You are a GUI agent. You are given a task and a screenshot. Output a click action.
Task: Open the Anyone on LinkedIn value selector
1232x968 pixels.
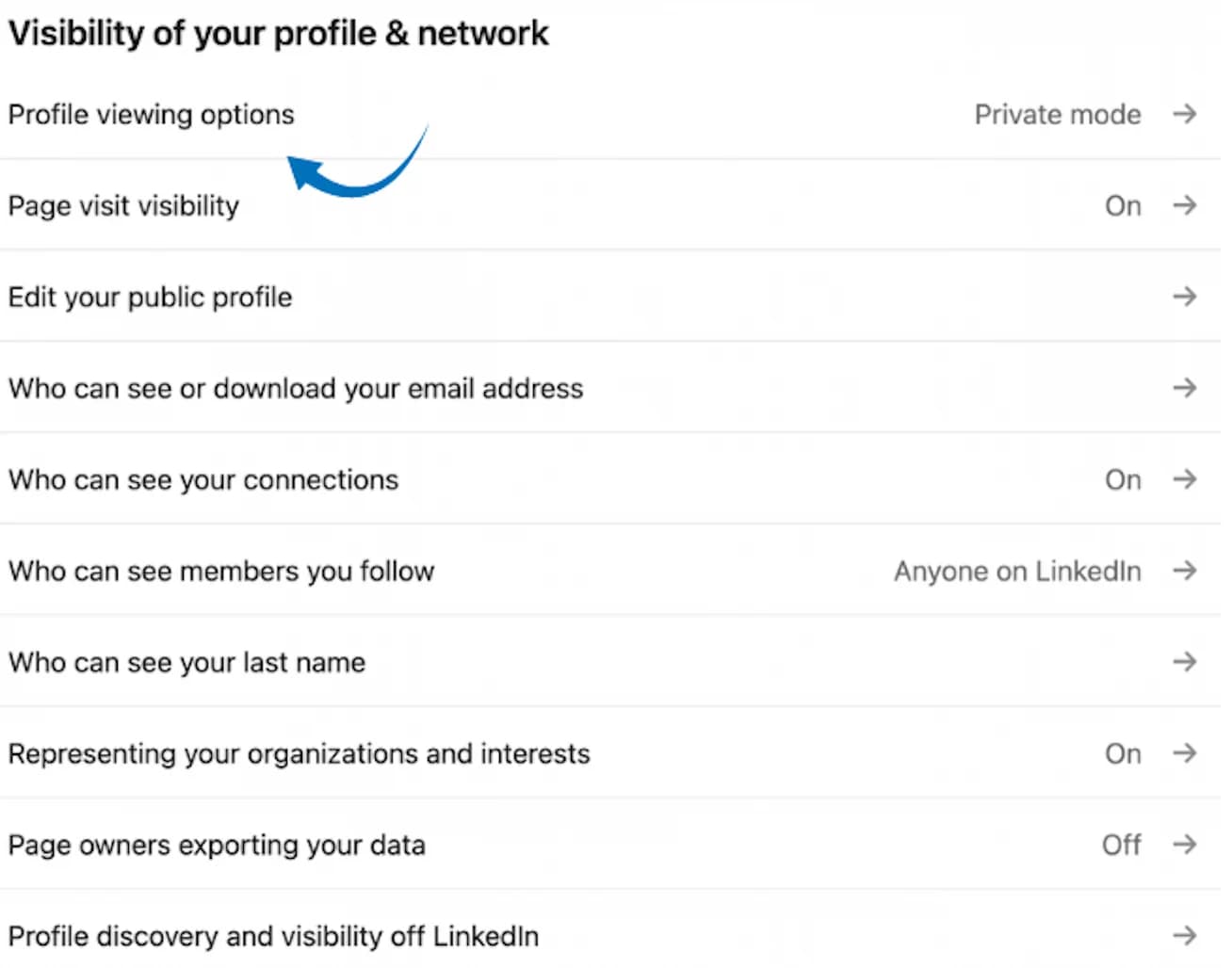click(1017, 571)
